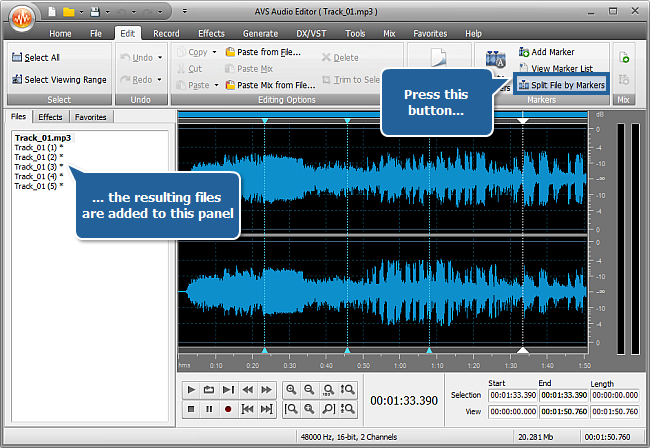This screenshot has height=448, width=650.
Task: Click the Cut button
Action: click(x=189, y=69)
